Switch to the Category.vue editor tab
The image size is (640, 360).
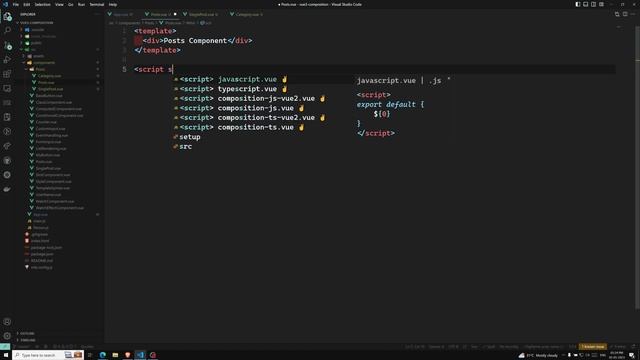tap(247, 14)
